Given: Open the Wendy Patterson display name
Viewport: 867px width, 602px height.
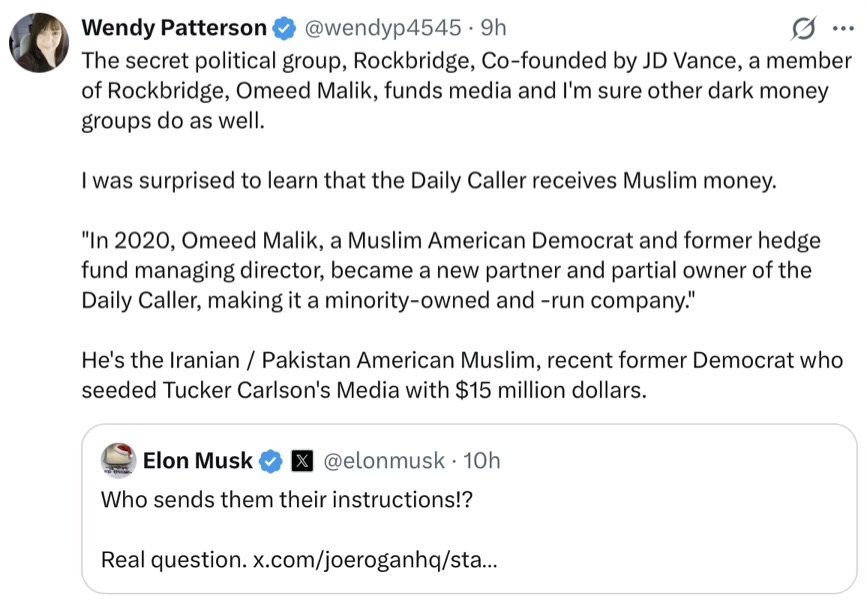Looking at the screenshot, I should [x=174, y=28].
